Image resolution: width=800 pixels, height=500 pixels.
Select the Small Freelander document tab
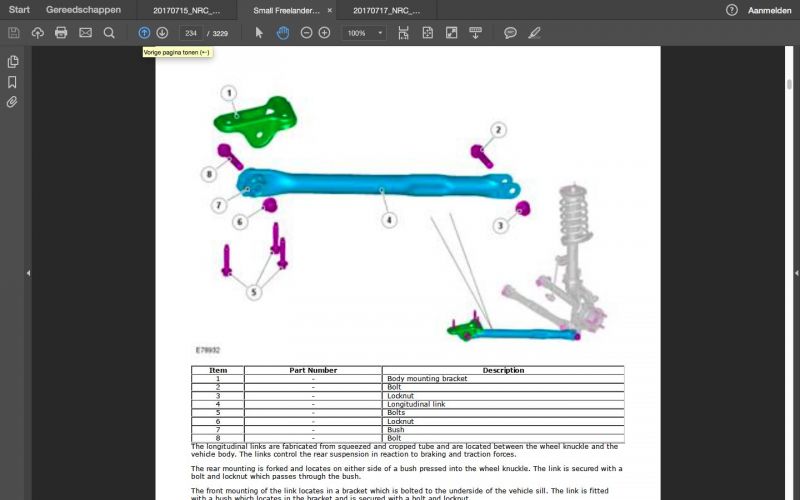pos(286,10)
